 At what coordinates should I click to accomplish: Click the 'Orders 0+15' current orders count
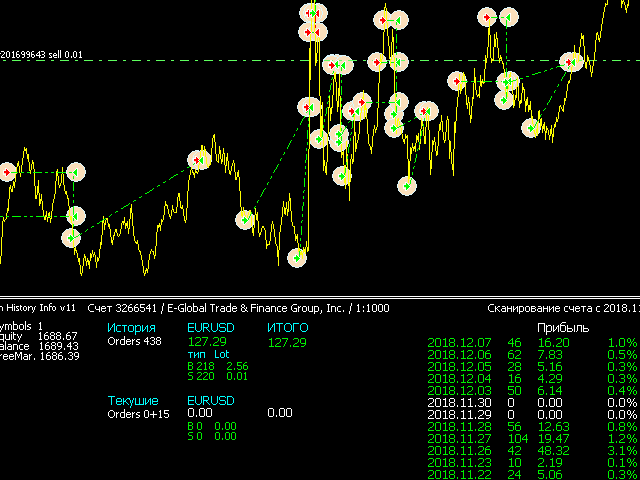pyautogui.click(x=138, y=414)
